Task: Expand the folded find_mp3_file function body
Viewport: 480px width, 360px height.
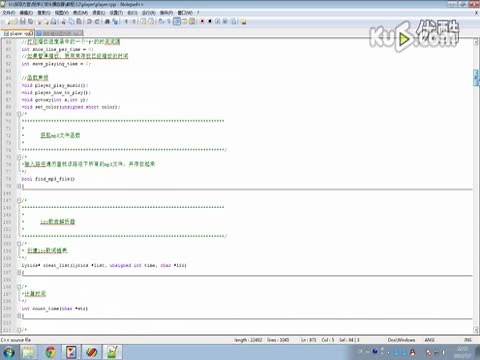Action: (x=19, y=186)
